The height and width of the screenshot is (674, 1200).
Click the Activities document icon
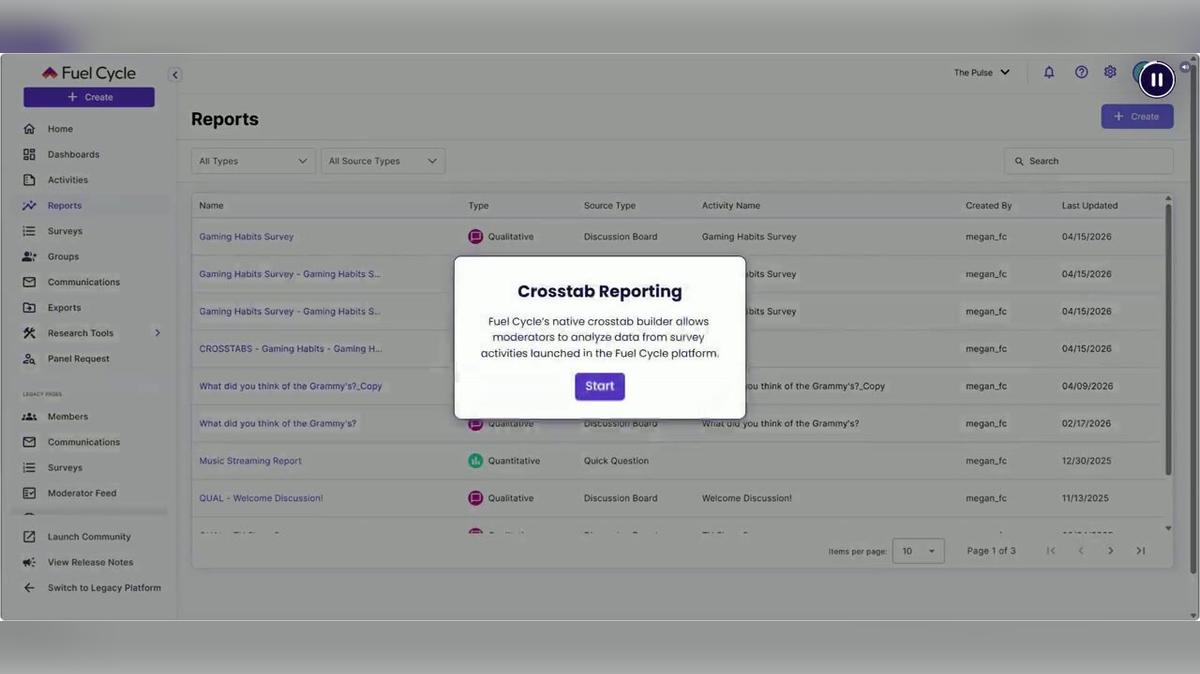coord(29,180)
